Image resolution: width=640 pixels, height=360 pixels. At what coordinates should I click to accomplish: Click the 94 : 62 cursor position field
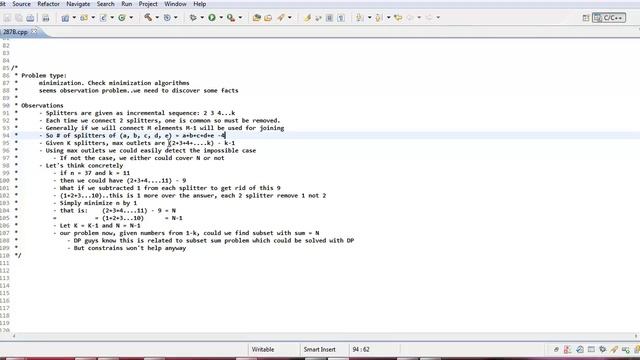pyautogui.click(x=361, y=349)
